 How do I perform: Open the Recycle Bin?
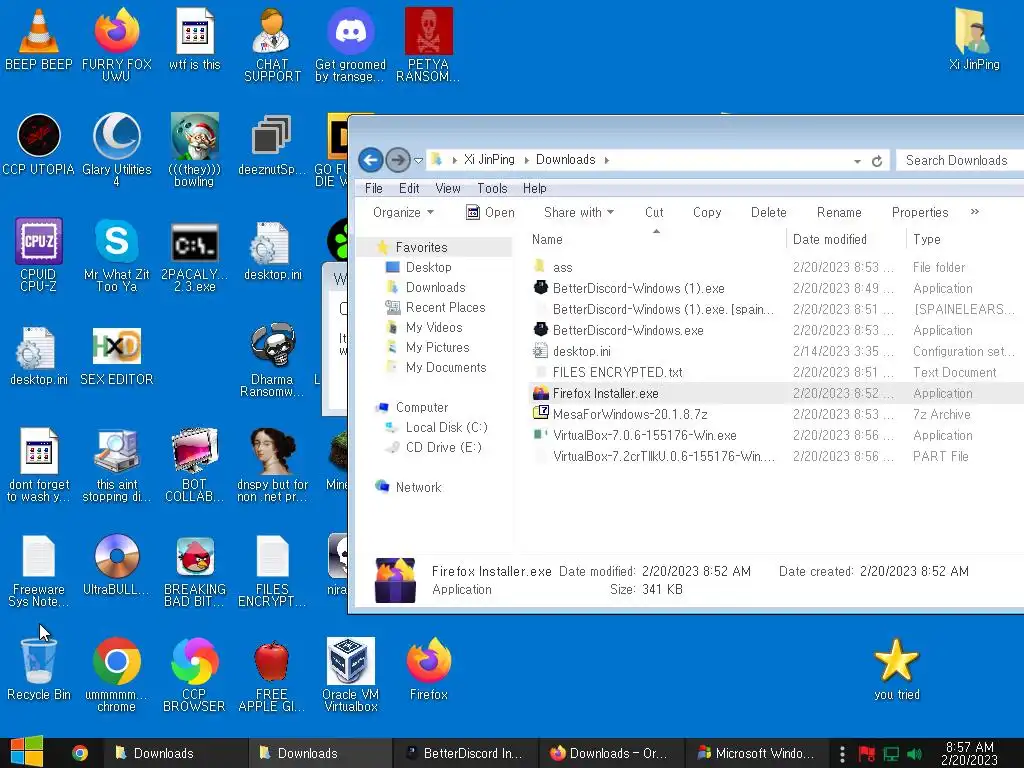coord(39,669)
